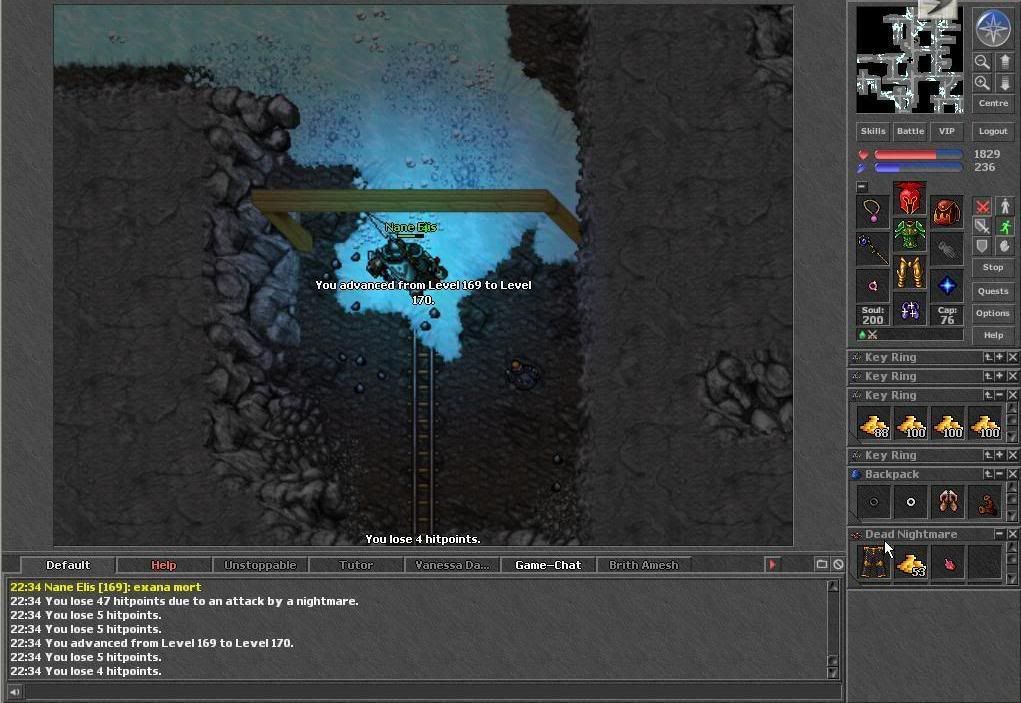Select the amulet equipment slot
The width and height of the screenshot is (1021, 703).
[873, 211]
